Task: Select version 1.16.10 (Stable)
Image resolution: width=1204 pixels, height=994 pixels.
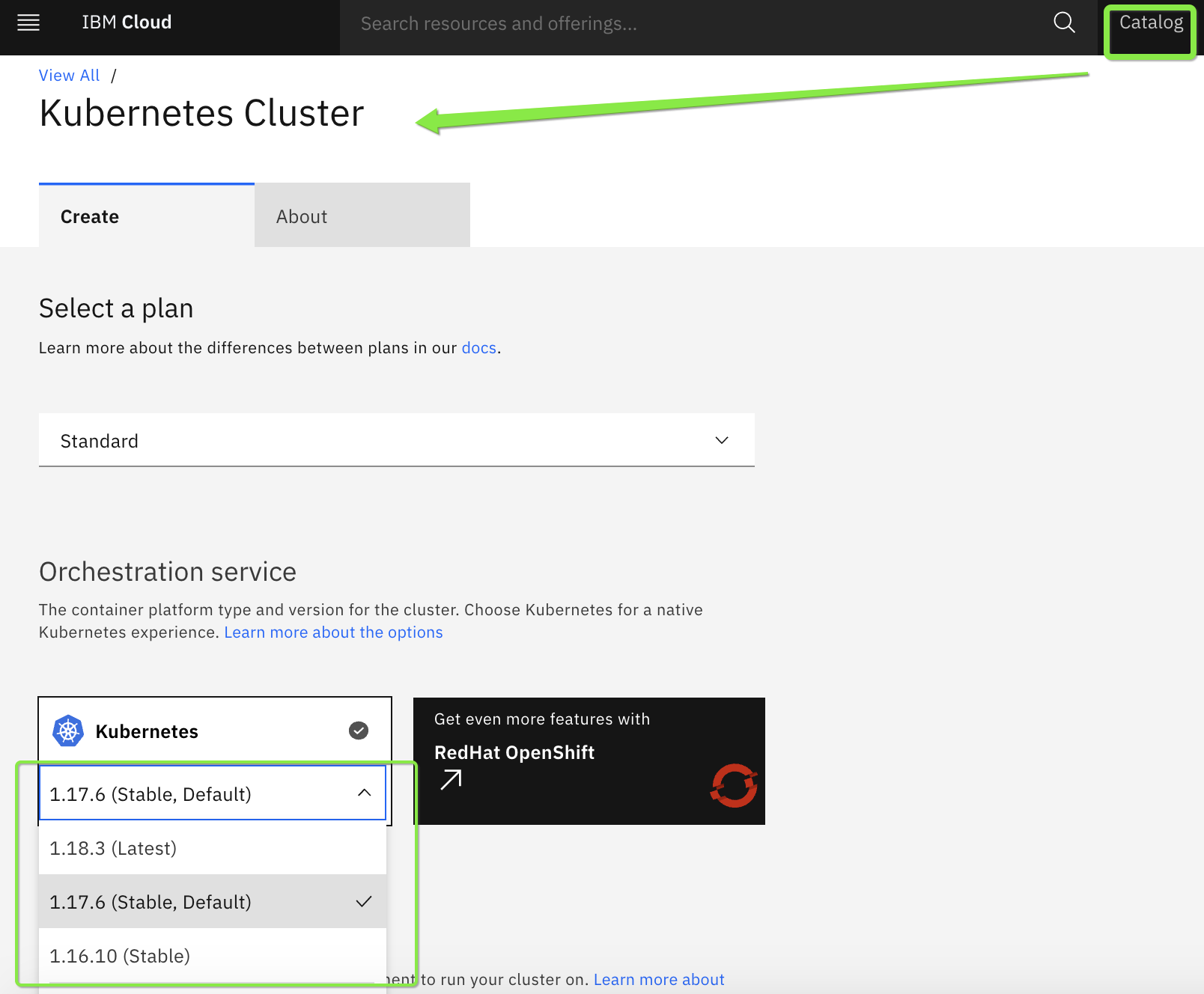Action: point(213,956)
